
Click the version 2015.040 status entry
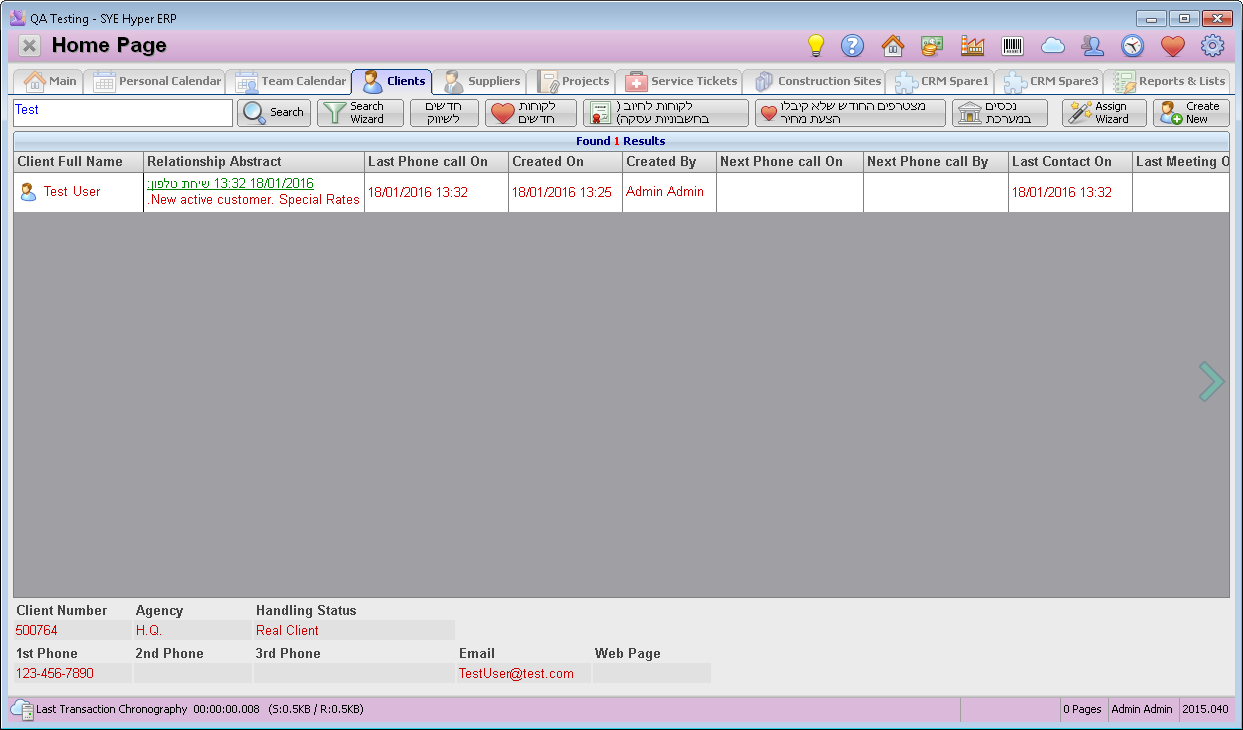(1204, 709)
